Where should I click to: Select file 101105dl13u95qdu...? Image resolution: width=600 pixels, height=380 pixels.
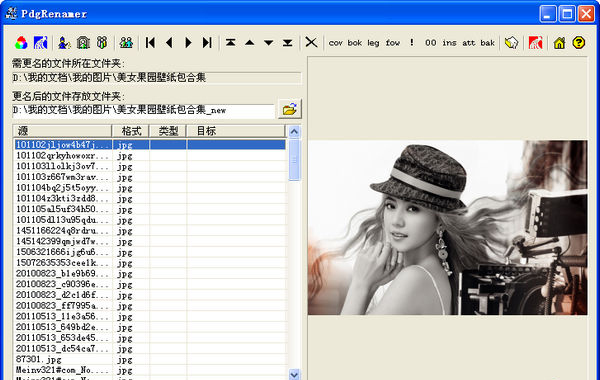[x=150, y=220]
